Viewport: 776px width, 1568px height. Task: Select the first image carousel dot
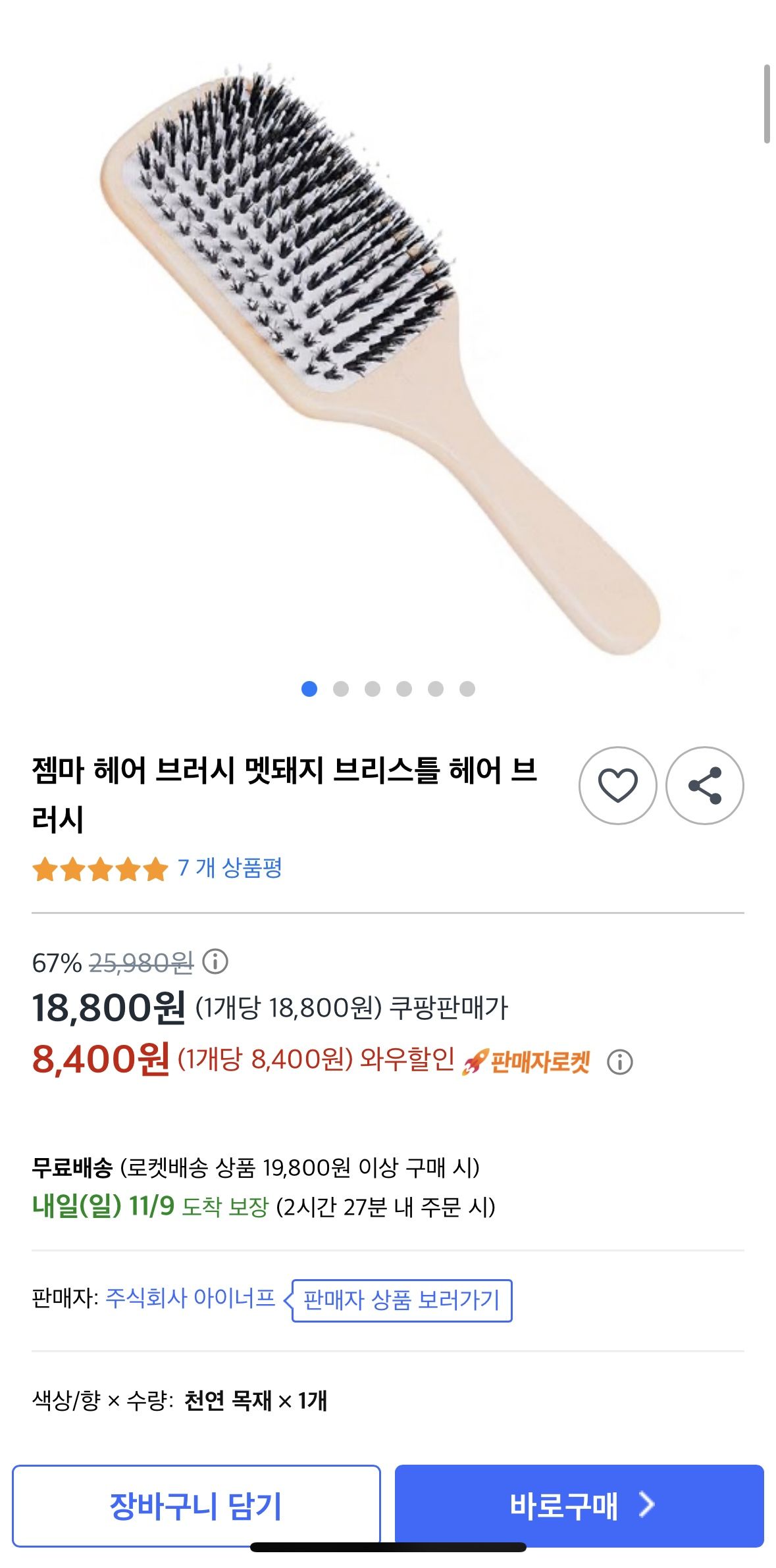[x=309, y=689]
